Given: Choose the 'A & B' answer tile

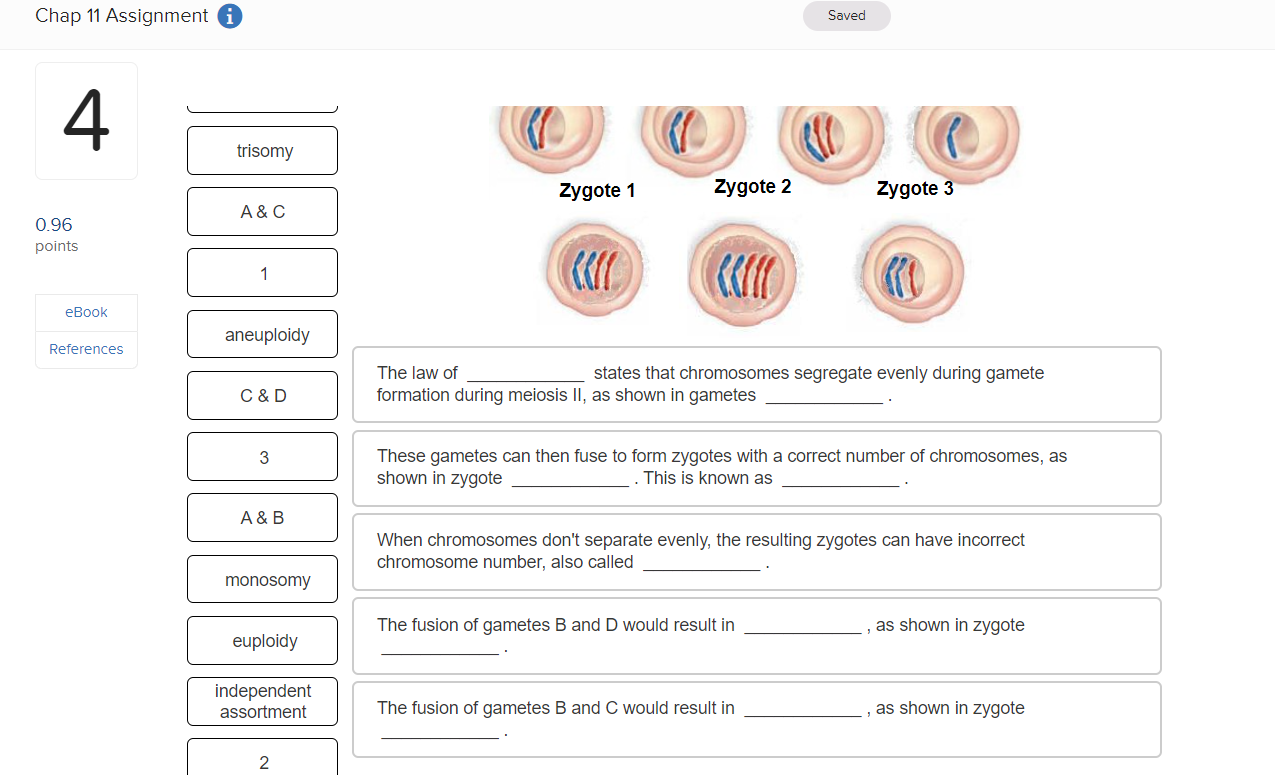Looking at the screenshot, I should click(x=262, y=518).
